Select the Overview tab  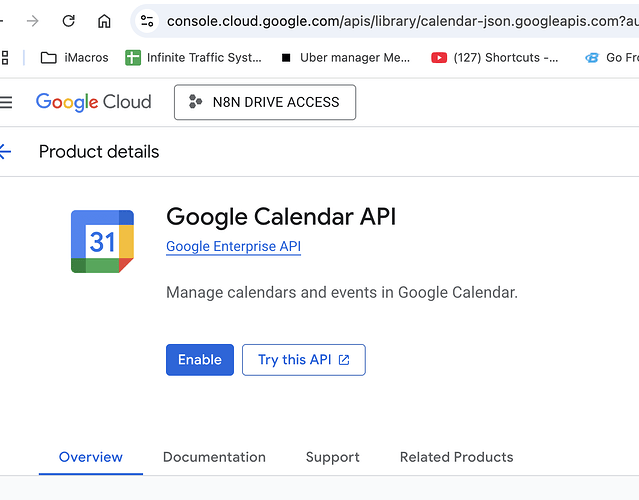coord(90,457)
